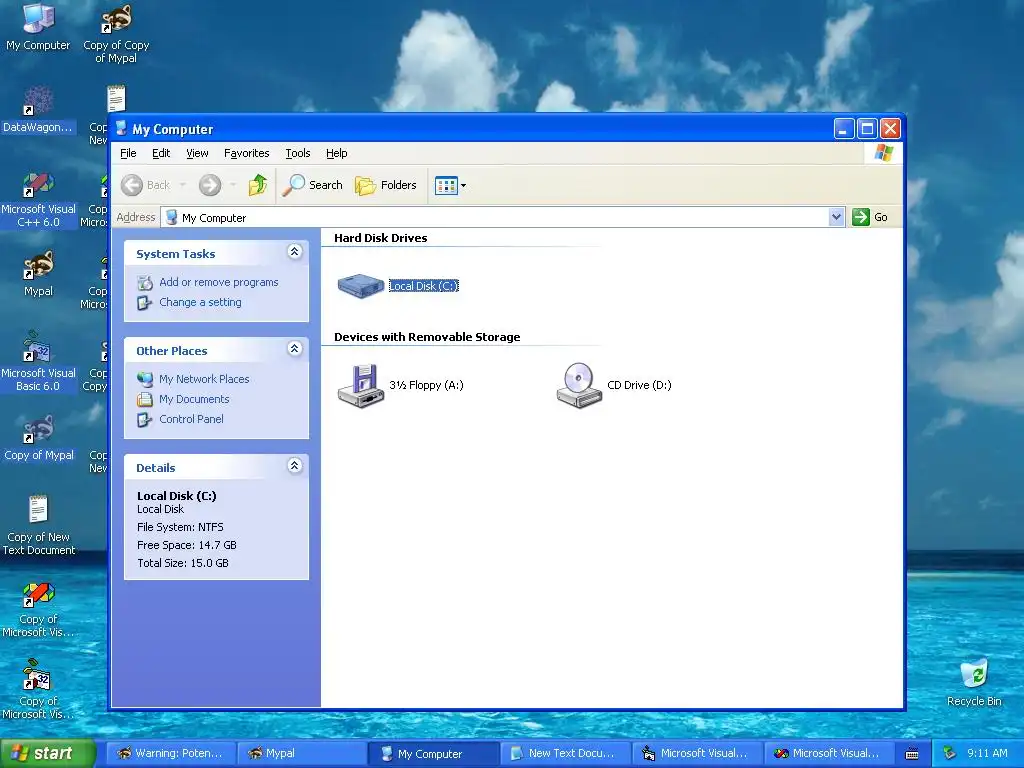This screenshot has width=1024, height=768.
Task: Collapse the Details panel
Action: 295,466
